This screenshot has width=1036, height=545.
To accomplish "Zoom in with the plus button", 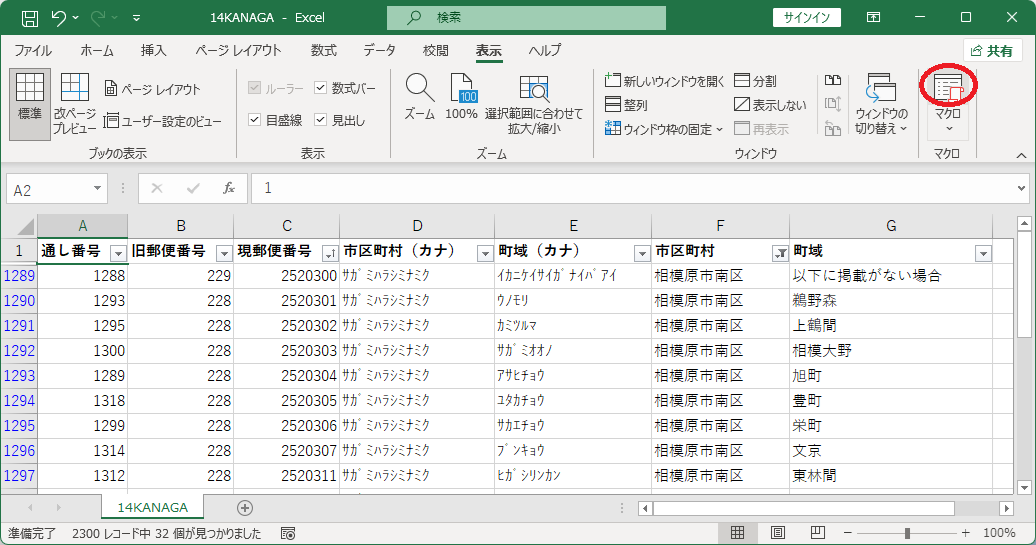I will click(x=966, y=532).
